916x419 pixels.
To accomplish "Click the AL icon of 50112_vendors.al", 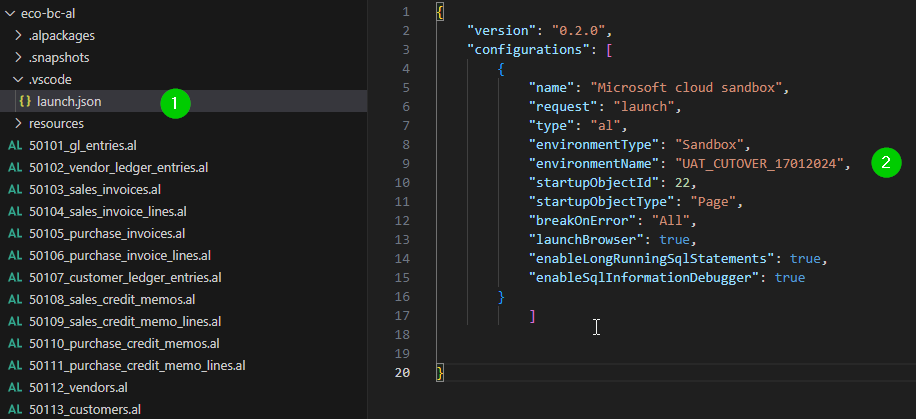I will (15, 387).
